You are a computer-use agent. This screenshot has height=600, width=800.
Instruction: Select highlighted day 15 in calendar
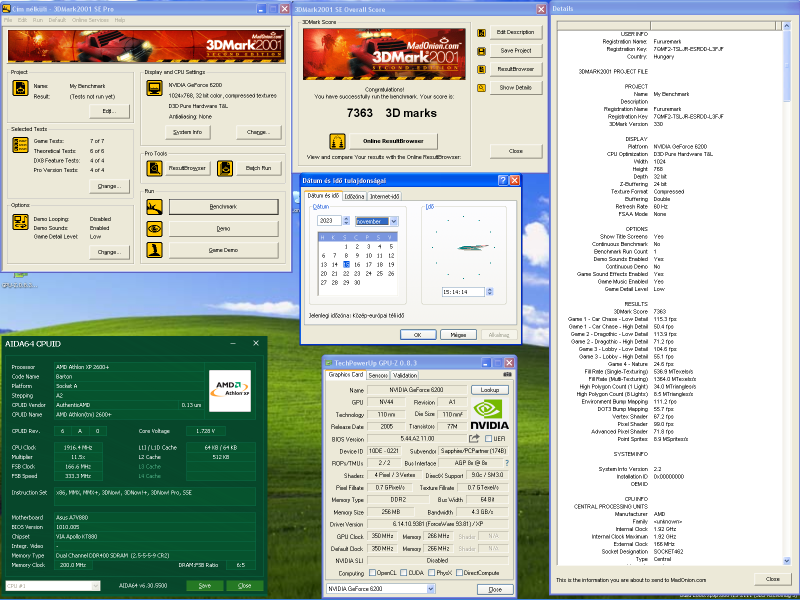tap(346, 264)
